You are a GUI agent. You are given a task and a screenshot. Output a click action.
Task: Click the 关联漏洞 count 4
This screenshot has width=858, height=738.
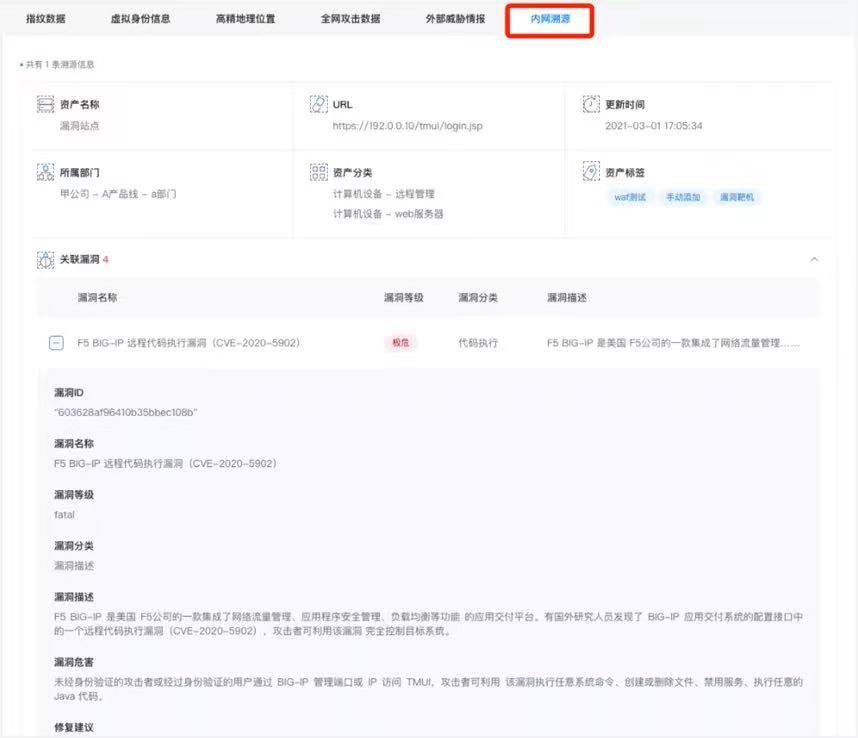106,259
